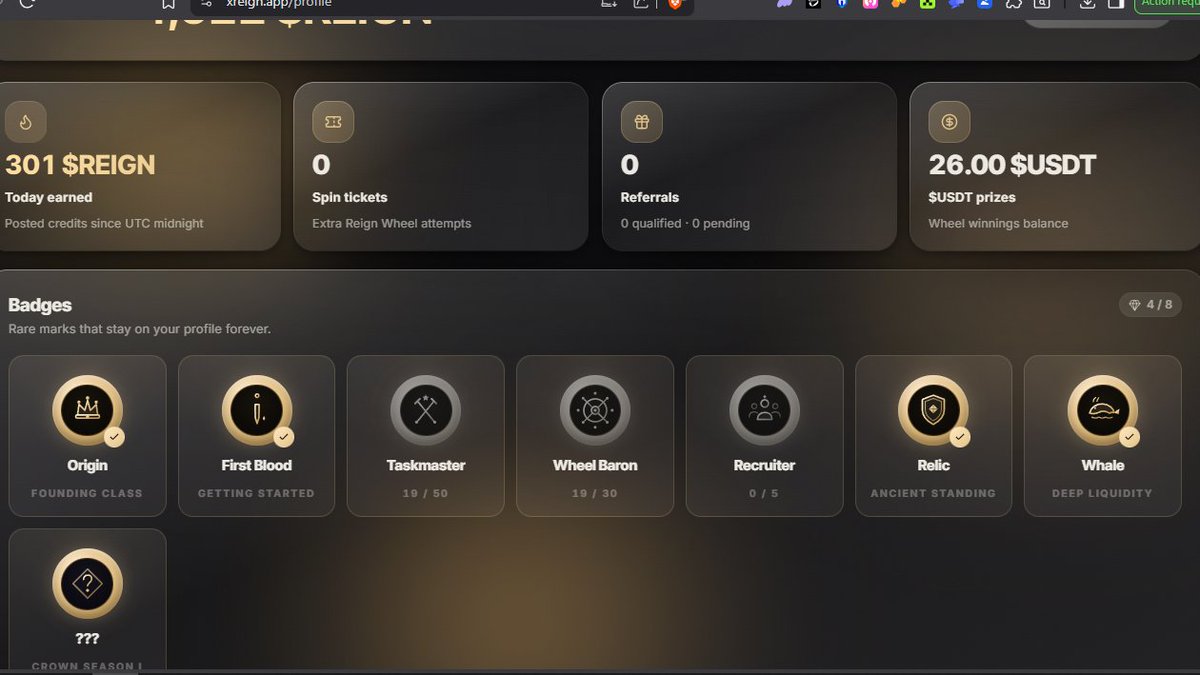Click the 4 / 8 badge counter pill
Viewport: 1200px width, 675px height.
1151,305
